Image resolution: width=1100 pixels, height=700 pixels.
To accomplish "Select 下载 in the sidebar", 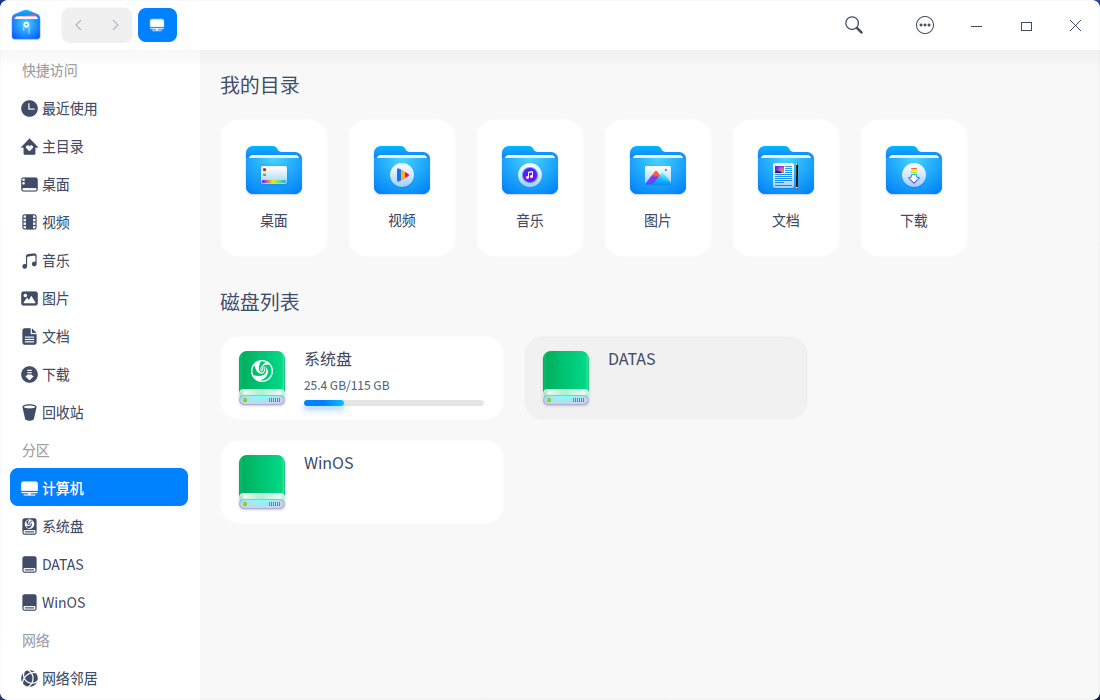I will (99, 375).
